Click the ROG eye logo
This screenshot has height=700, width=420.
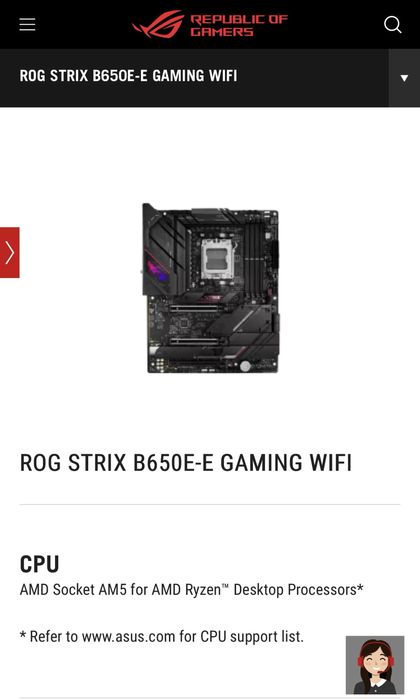[158, 24]
